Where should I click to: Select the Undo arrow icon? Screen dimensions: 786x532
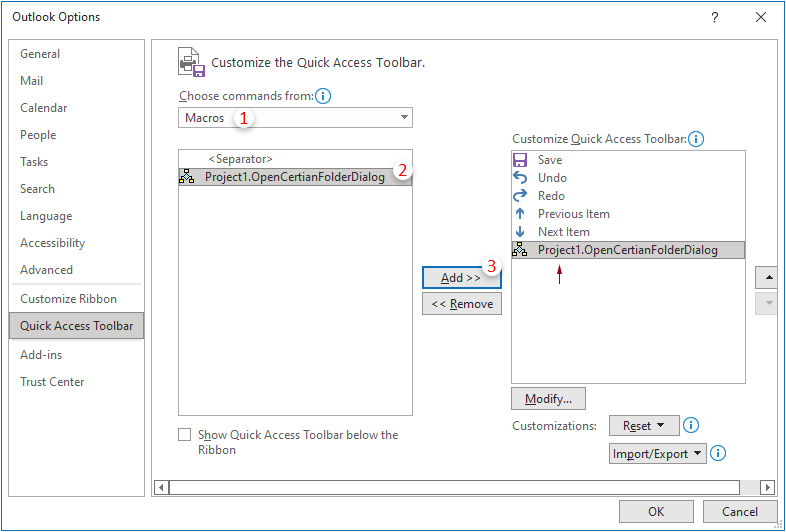pyautogui.click(x=520, y=178)
